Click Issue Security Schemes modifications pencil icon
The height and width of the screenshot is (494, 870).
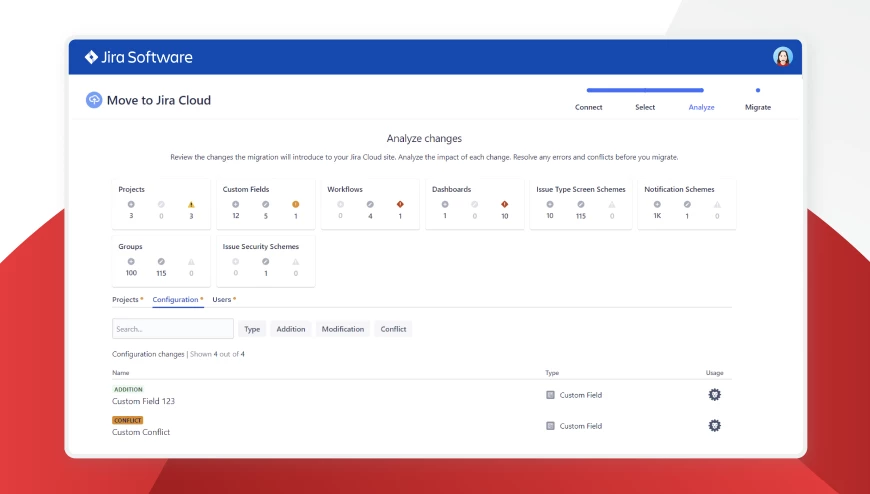point(265,261)
